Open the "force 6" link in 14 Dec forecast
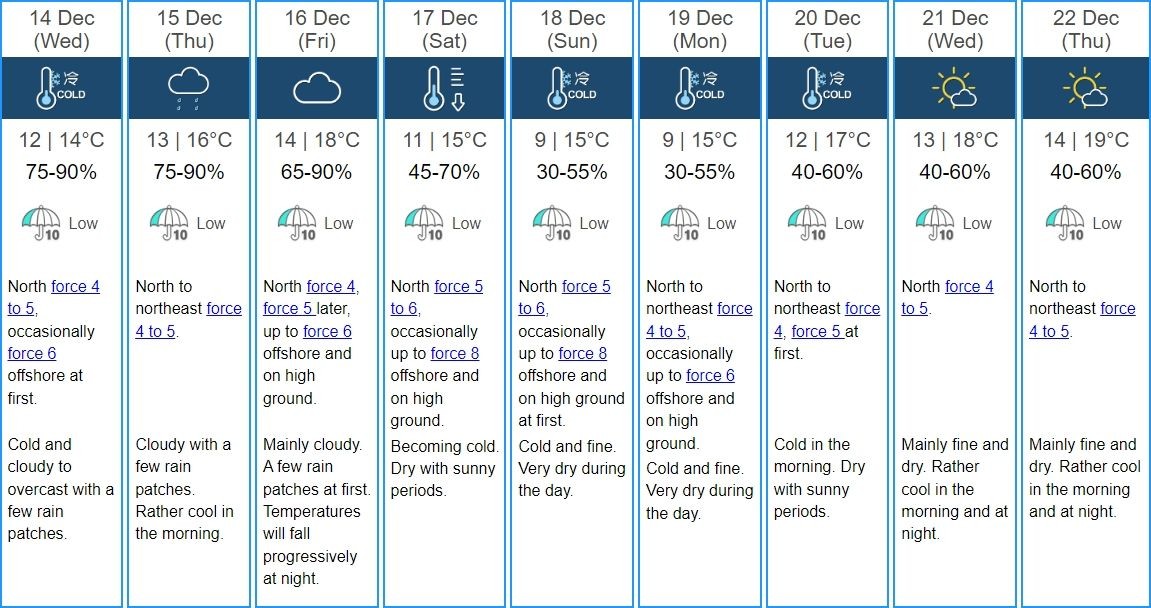The width and height of the screenshot is (1151, 608). 32,353
